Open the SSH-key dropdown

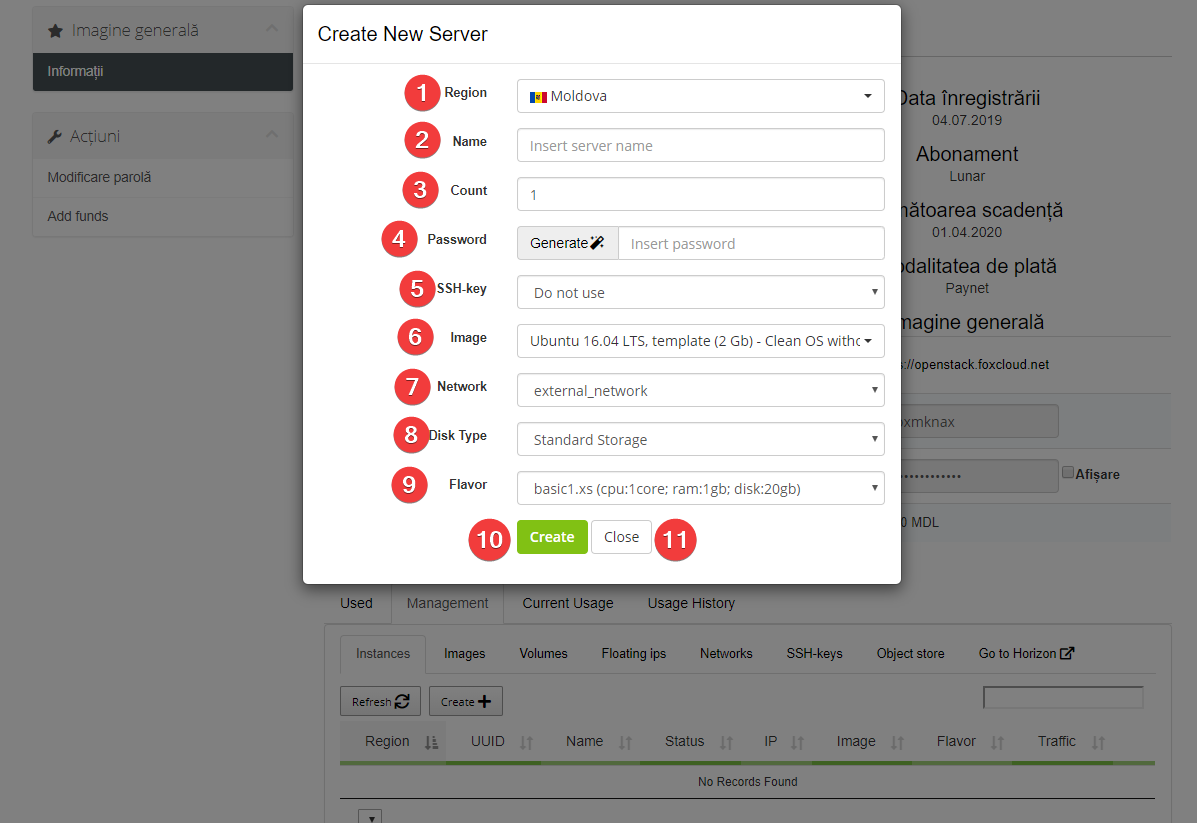pyautogui.click(x=700, y=292)
